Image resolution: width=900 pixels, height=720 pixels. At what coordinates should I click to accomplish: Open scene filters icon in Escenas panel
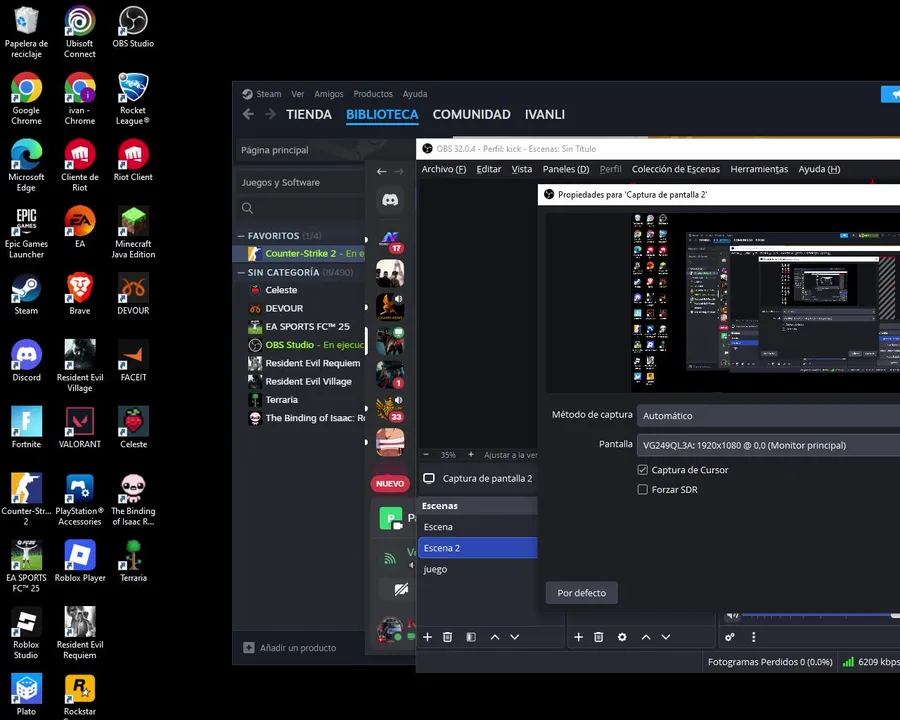[471, 637]
